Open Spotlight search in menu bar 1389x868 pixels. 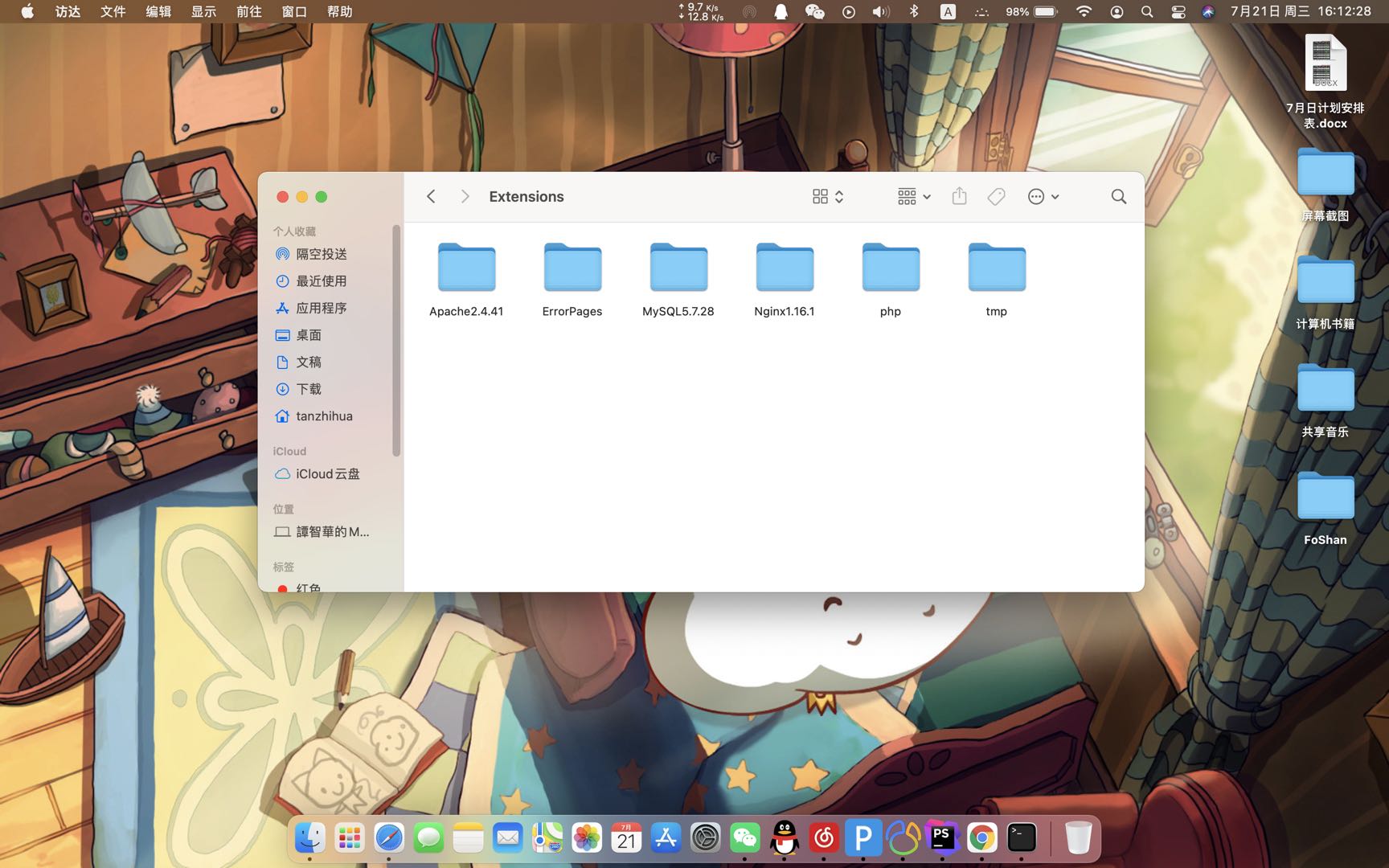point(1147,11)
